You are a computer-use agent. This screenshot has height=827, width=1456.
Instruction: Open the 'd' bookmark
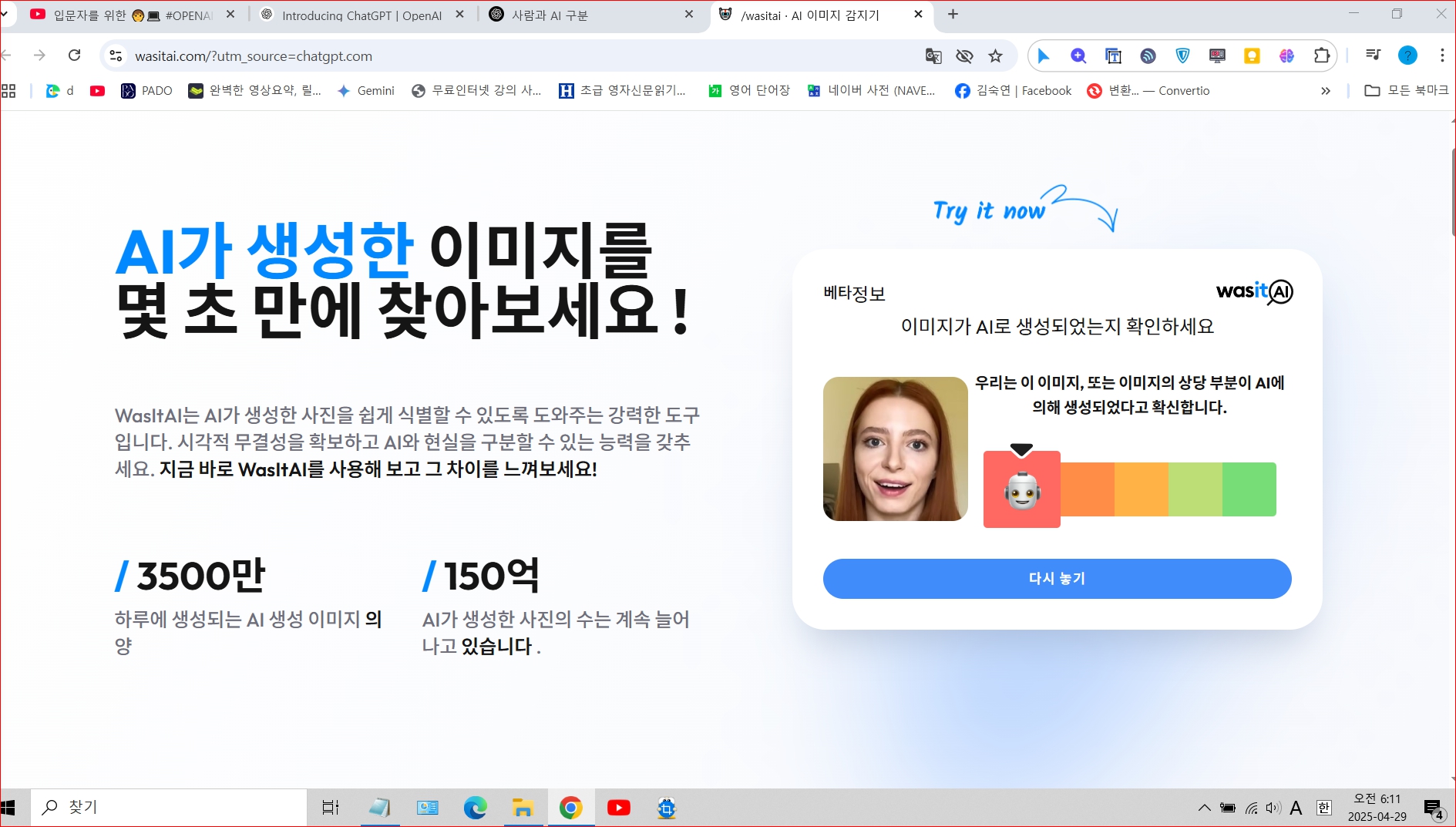tap(60, 91)
